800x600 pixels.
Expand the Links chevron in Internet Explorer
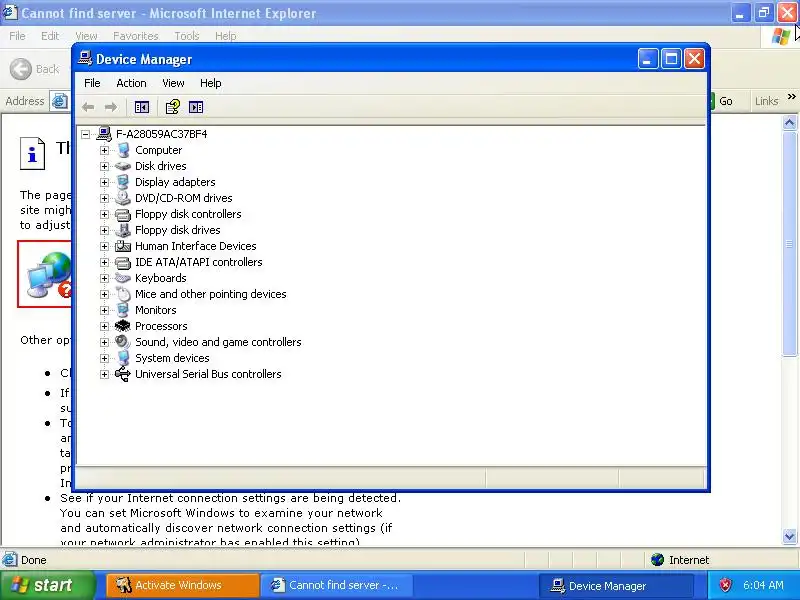point(791,96)
